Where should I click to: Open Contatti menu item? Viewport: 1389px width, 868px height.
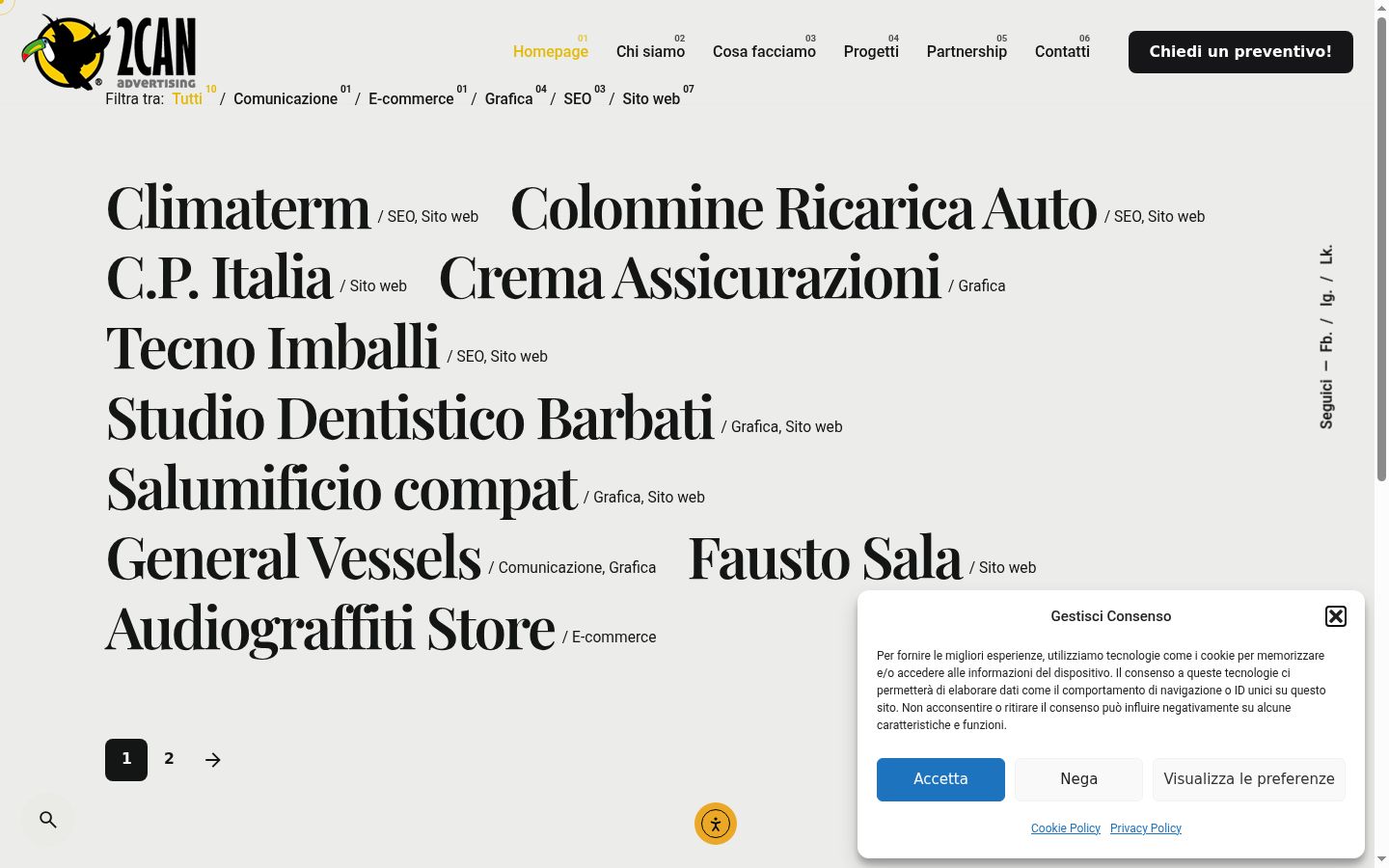[x=1062, y=51]
